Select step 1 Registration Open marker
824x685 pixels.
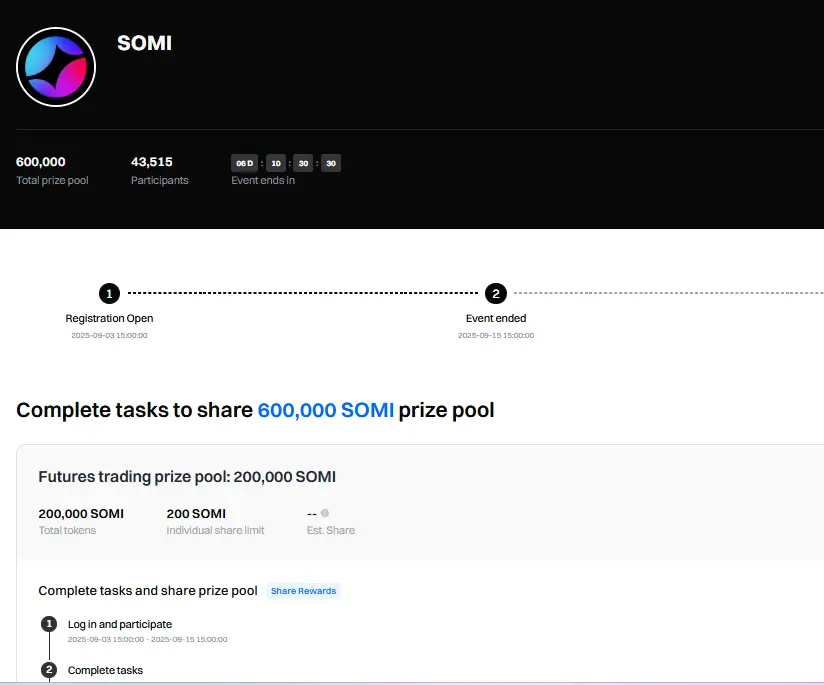[109, 293]
